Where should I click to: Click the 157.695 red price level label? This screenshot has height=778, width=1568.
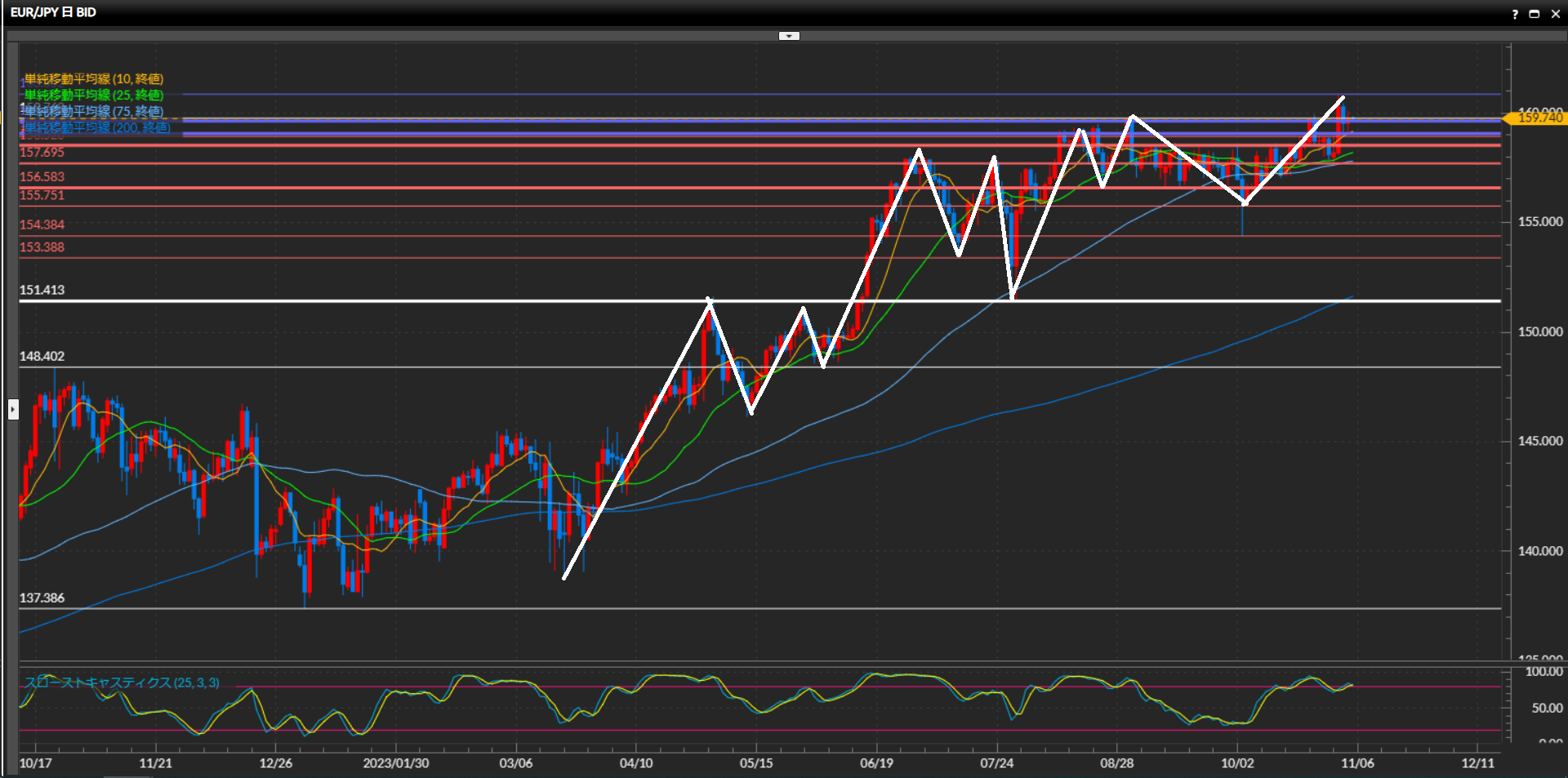click(x=42, y=153)
